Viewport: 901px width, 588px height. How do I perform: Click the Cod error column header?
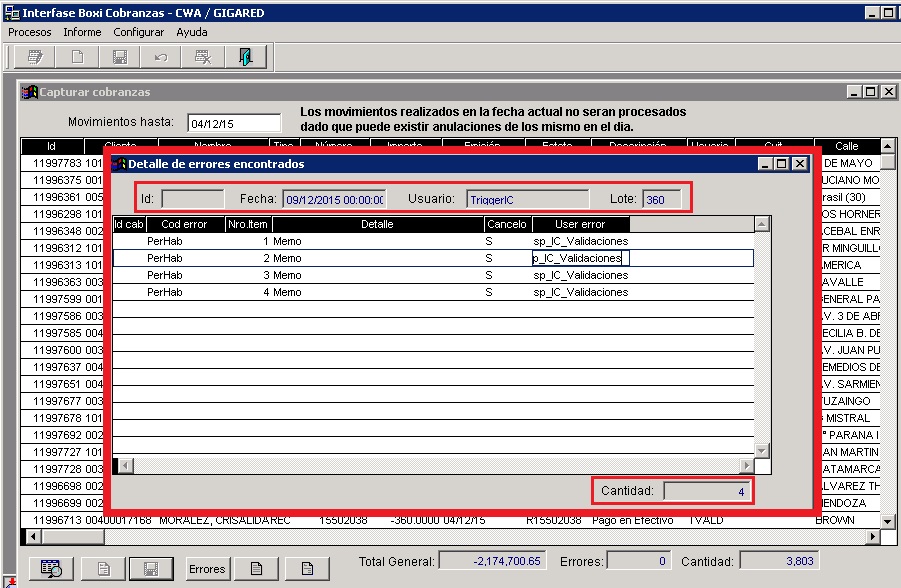click(184, 225)
